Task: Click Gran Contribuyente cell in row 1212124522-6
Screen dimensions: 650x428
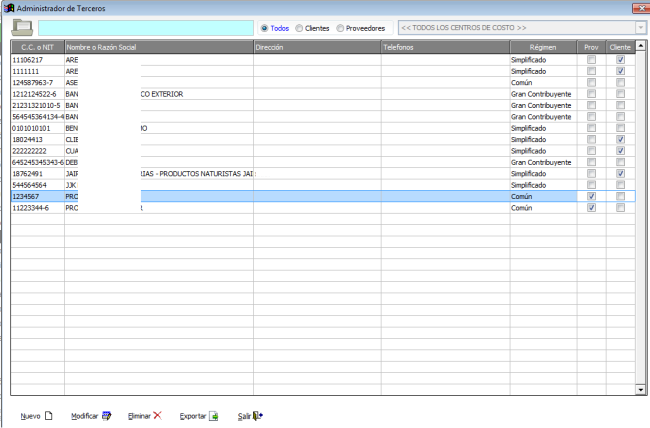Action: (x=541, y=94)
